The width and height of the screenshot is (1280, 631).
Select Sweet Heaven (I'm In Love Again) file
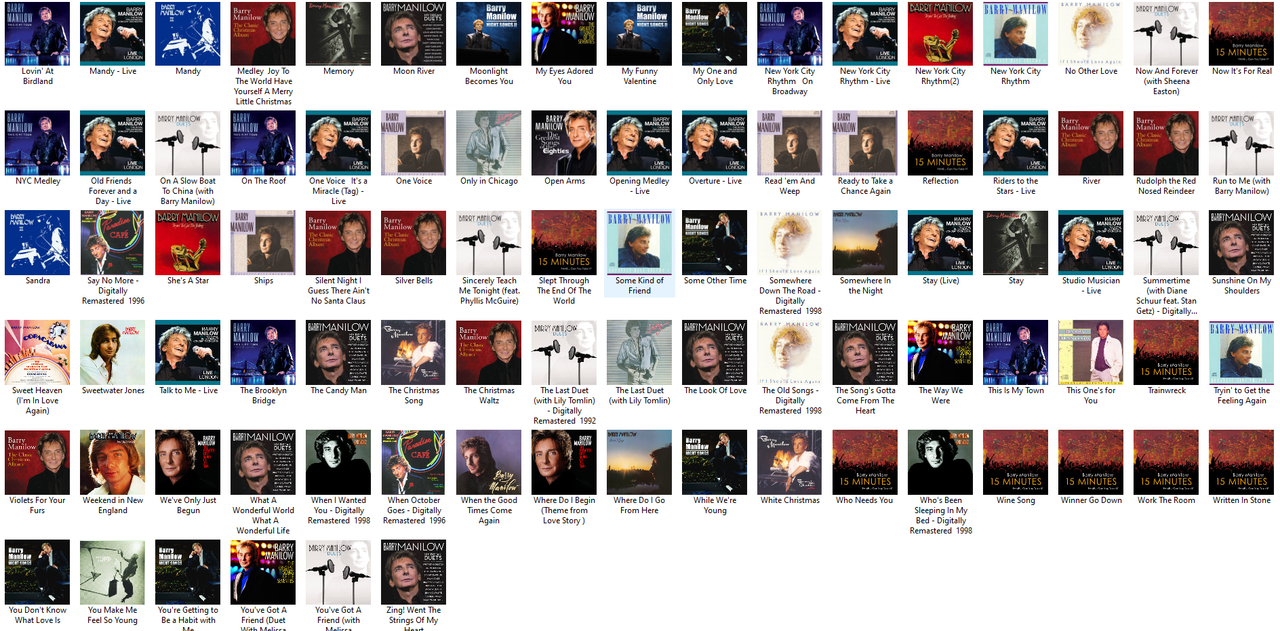[x=38, y=353]
